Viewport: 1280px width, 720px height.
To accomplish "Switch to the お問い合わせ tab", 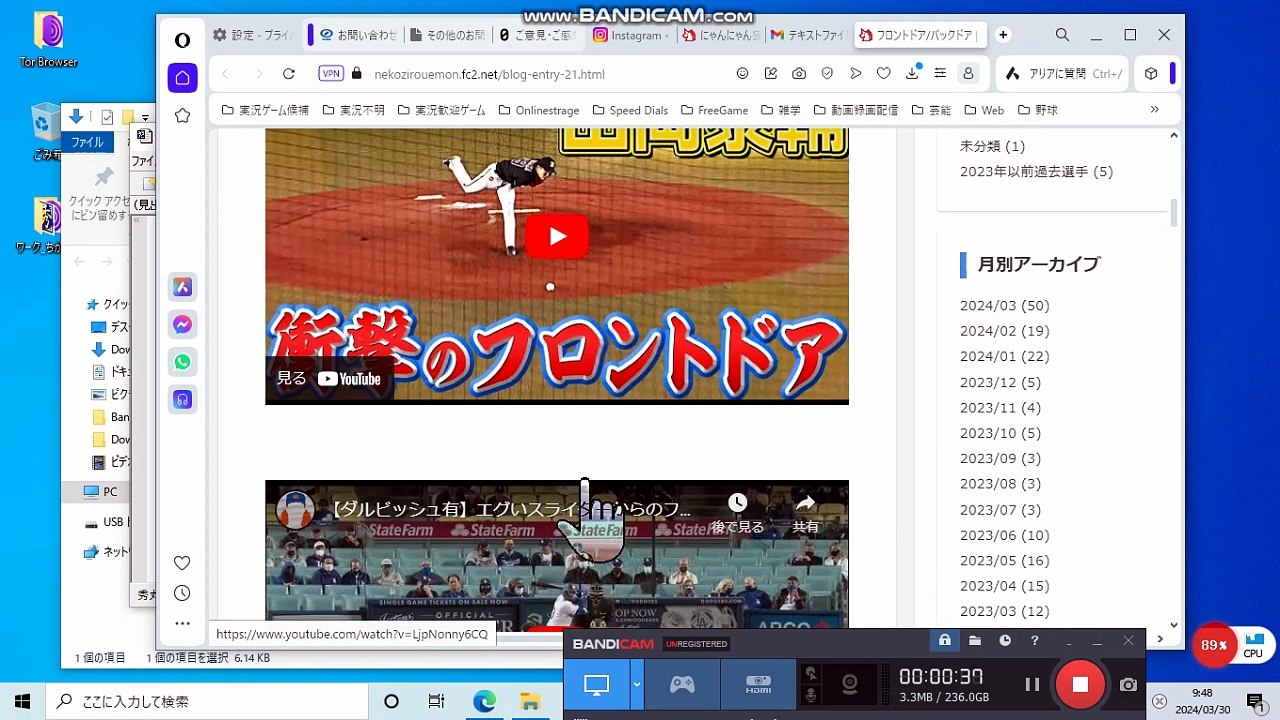I will [x=355, y=35].
